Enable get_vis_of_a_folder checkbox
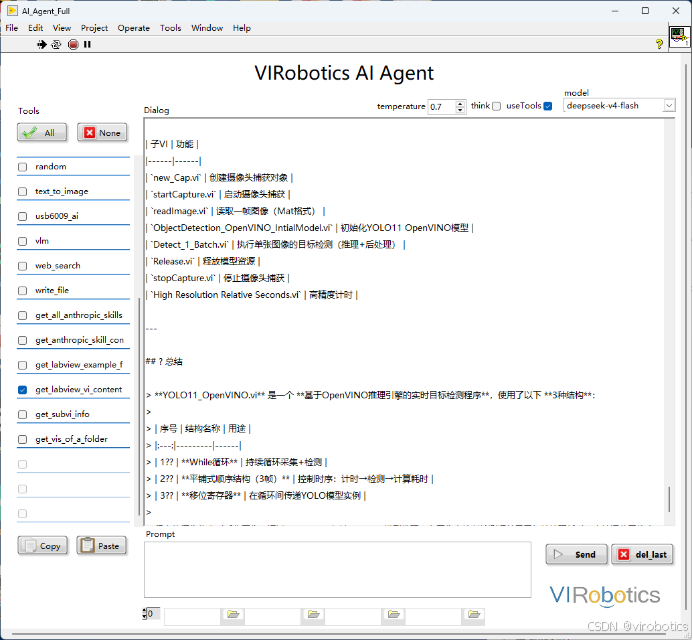This screenshot has width=693, height=640. [x=23, y=439]
